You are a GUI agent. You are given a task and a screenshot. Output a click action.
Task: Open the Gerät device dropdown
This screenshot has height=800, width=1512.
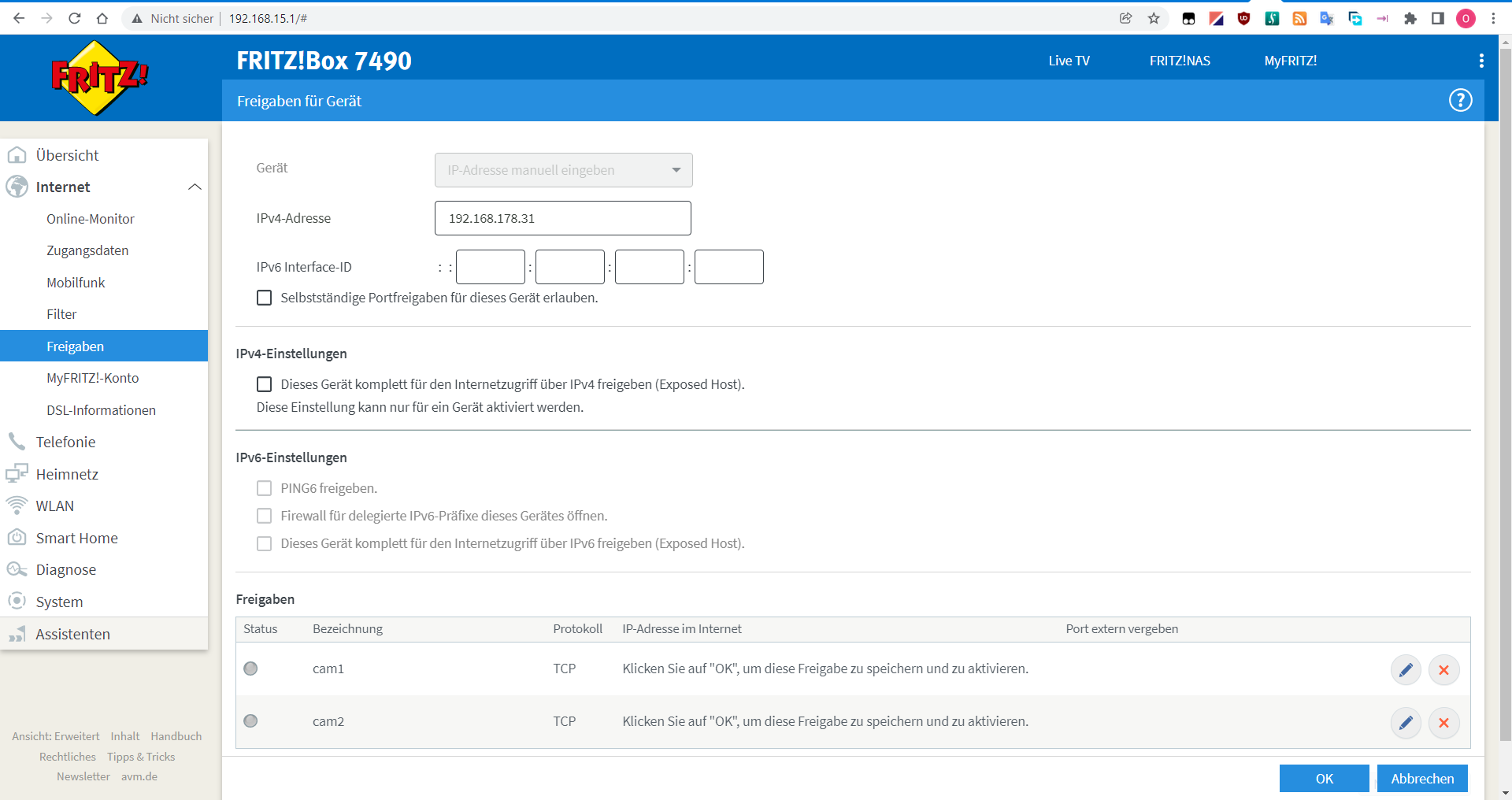coord(563,170)
